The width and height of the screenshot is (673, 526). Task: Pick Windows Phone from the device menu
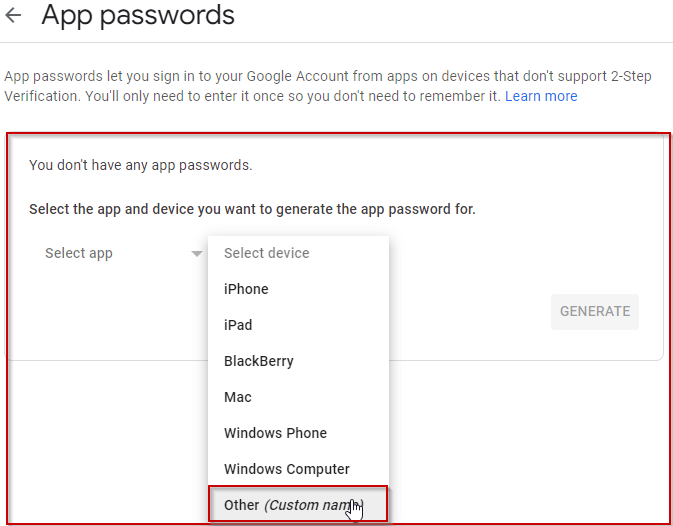pos(275,433)
